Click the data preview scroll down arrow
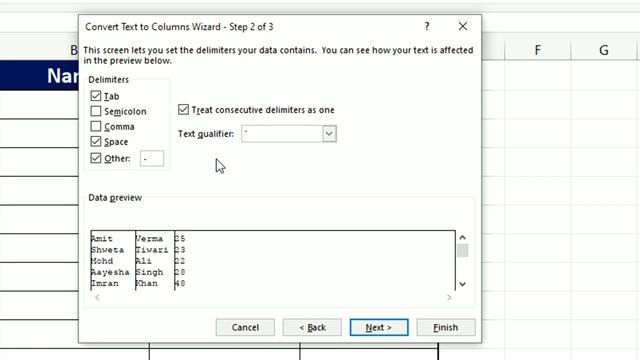The height and width of the screenshot is (360, 640). click(462, 284)
